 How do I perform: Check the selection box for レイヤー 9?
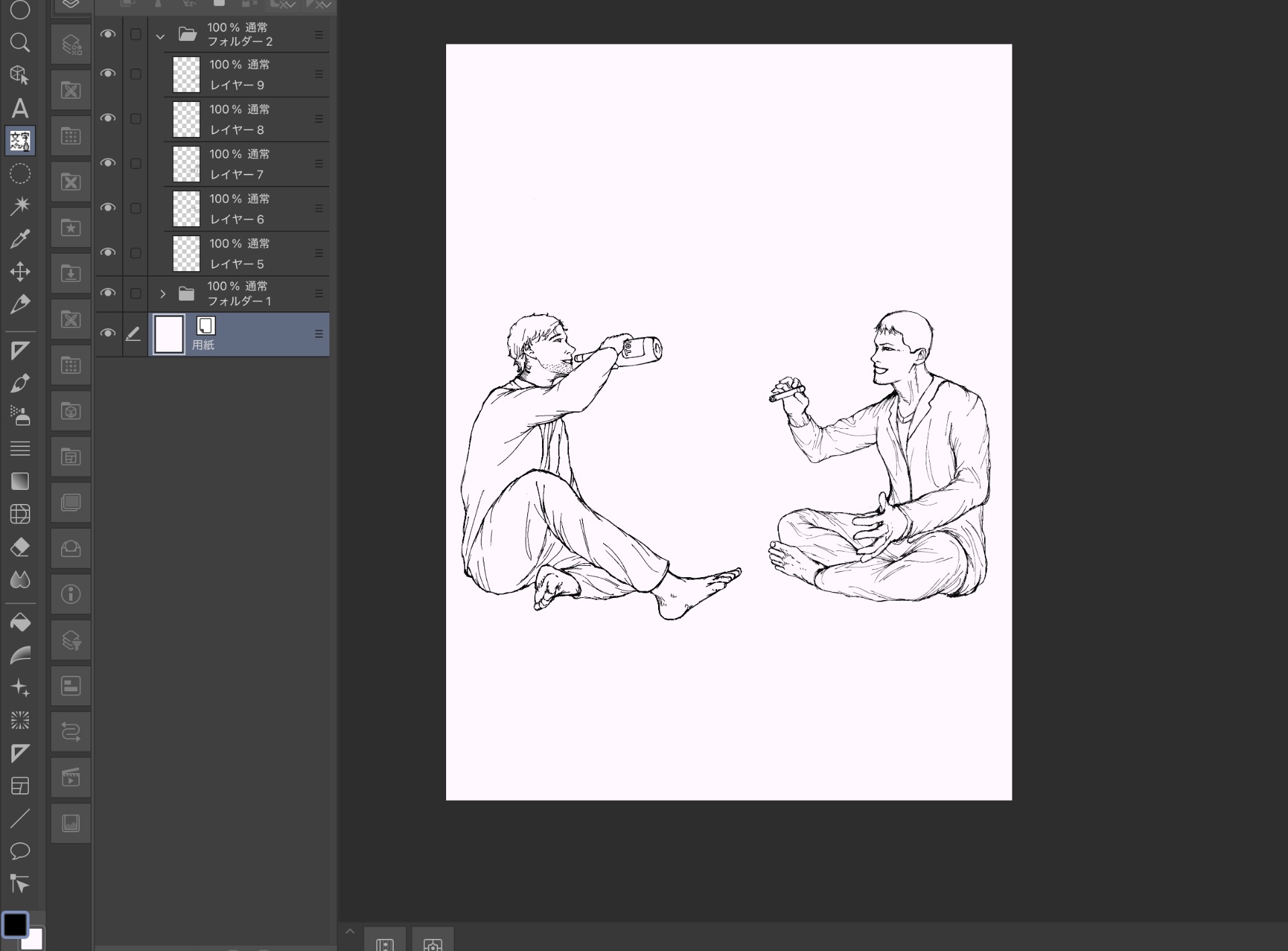tap(136, 74)
